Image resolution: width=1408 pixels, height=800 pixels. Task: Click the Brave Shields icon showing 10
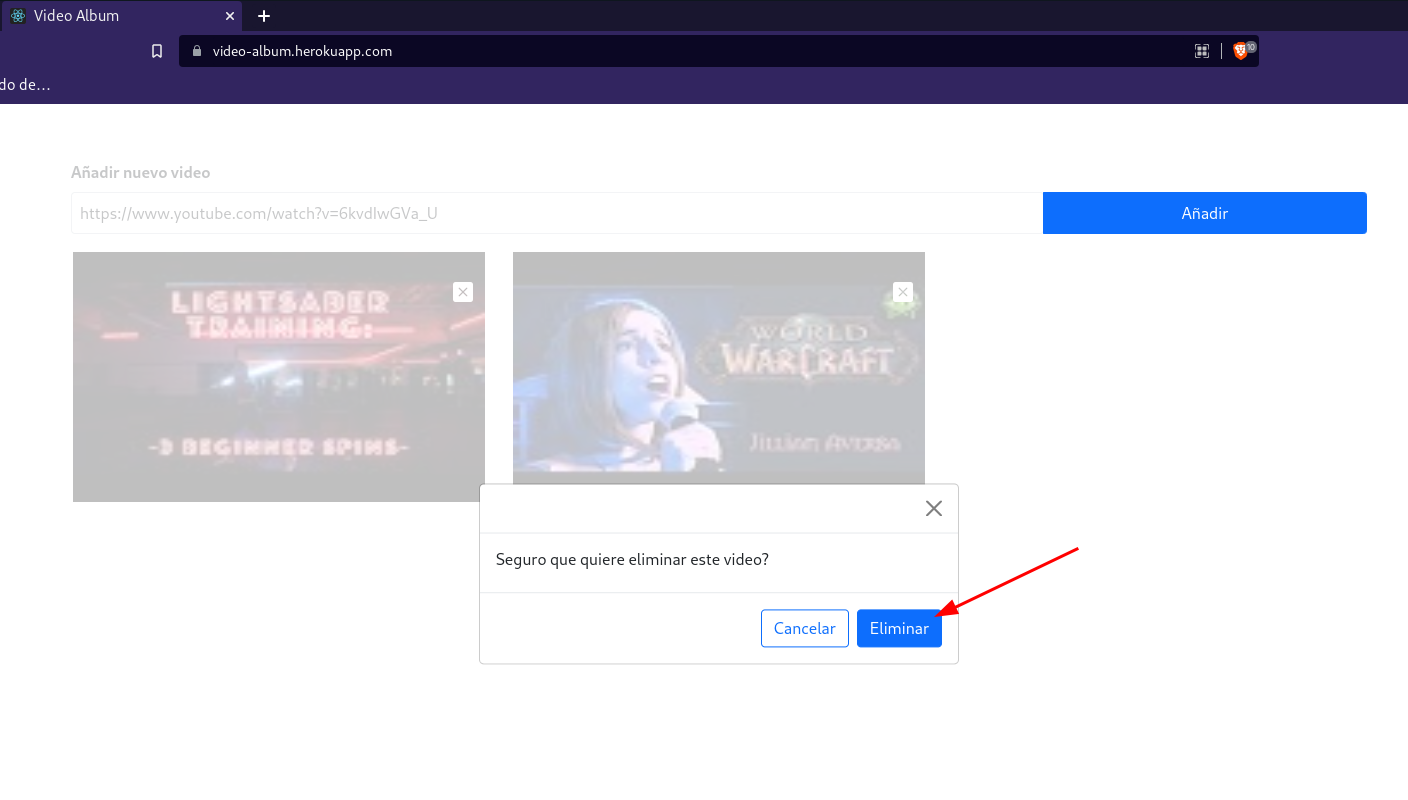(x=1241, y=50)
